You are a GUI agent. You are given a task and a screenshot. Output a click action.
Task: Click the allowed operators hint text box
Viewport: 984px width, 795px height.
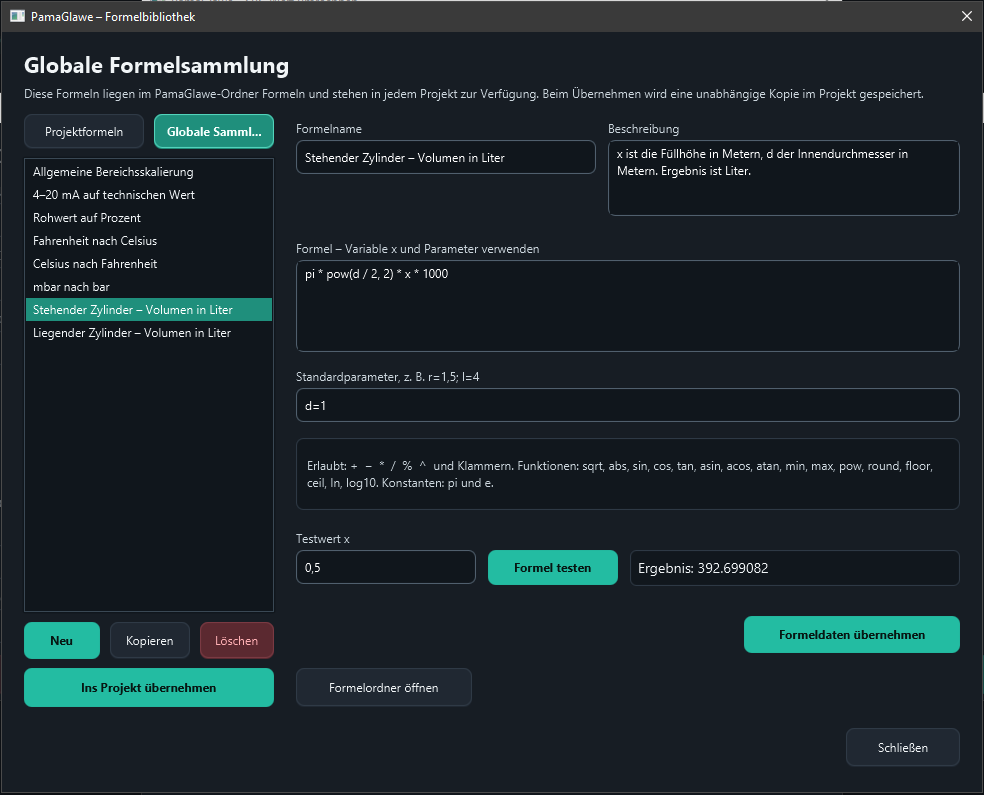628,474
